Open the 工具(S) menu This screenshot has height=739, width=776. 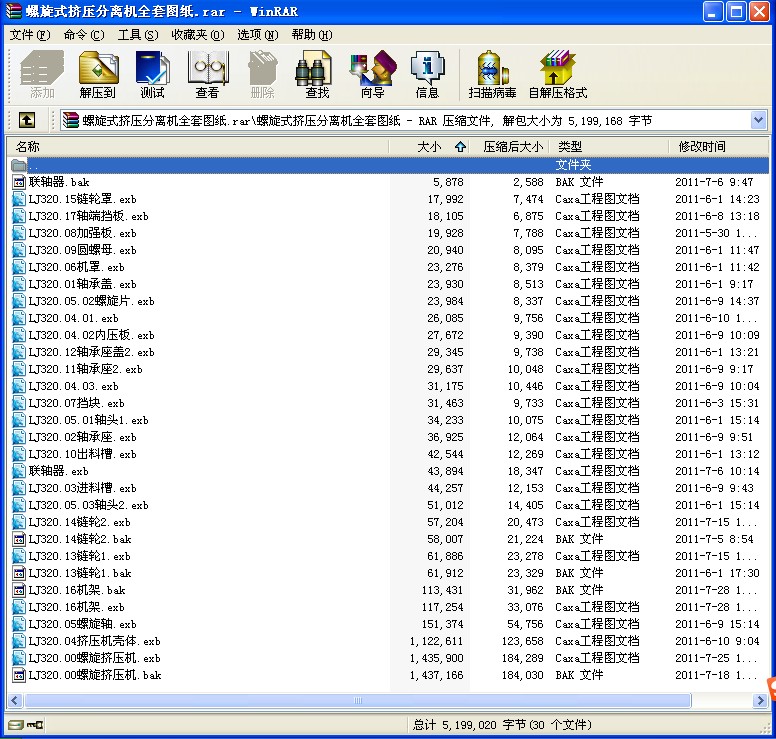click(138, 35)
